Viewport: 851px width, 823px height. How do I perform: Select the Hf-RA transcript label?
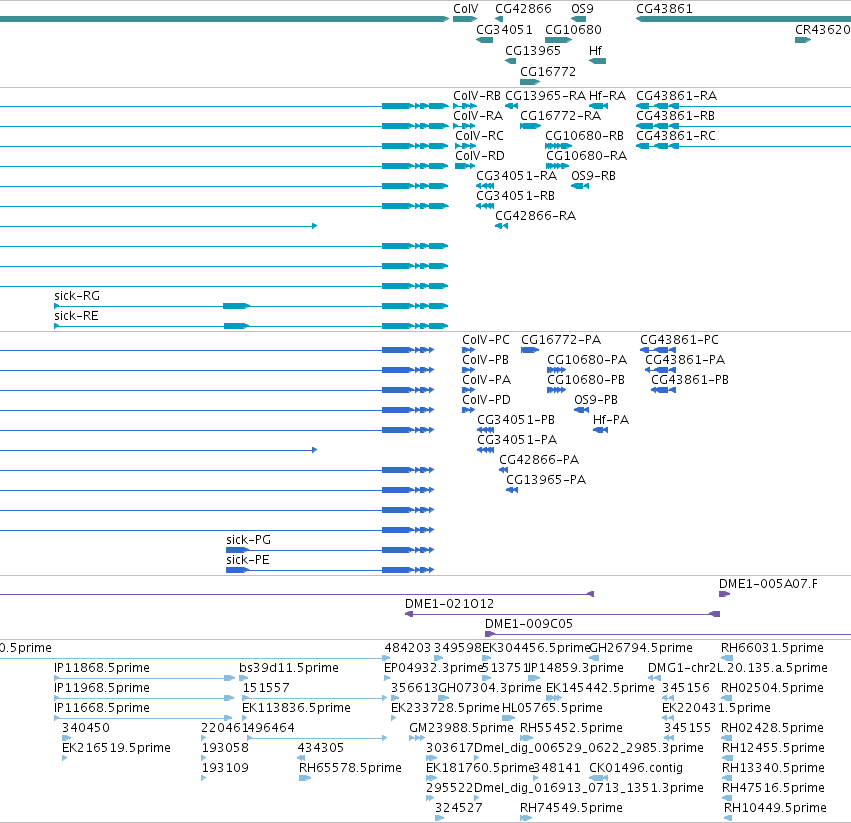pyautogui.click(x=607, y=96)
